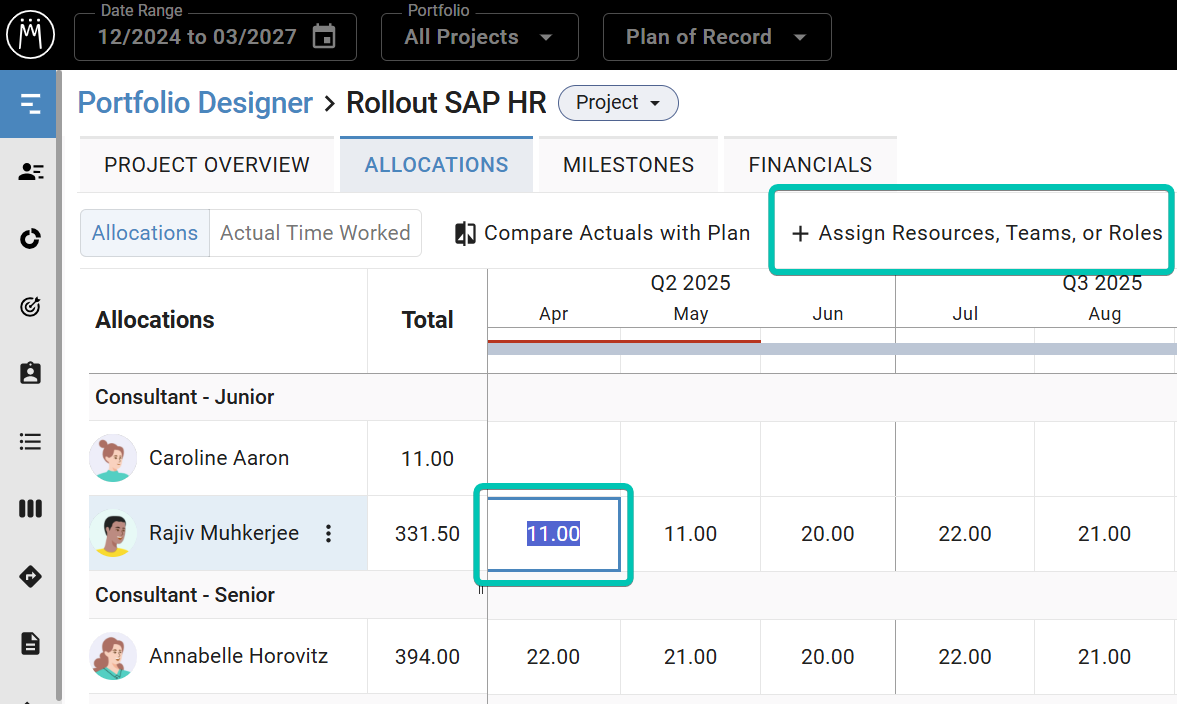The image size is (1177, 704).
Task: Switch to the Milestones tab
Action: [x=628, y=165]
